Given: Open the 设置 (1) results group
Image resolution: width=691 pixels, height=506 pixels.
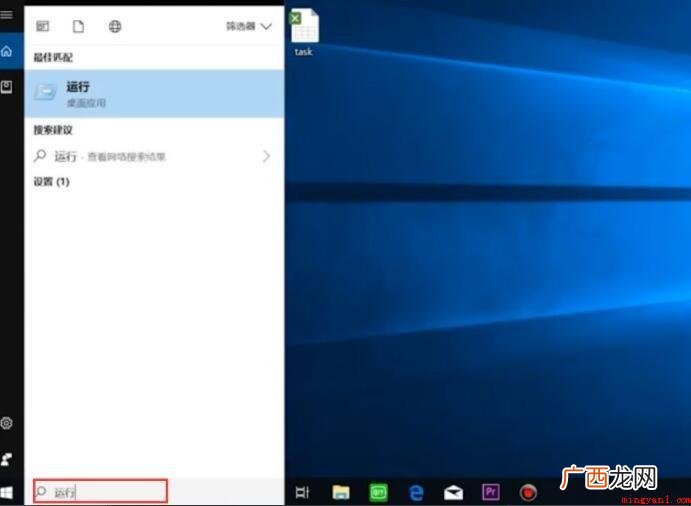Looking at the screenshot, I should click(x=52, y=182).
